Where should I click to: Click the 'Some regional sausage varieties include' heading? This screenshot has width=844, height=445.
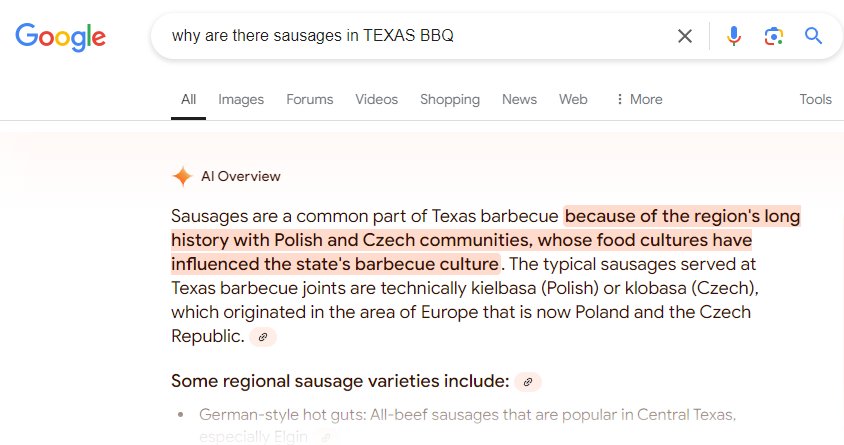tap(340, 381)
